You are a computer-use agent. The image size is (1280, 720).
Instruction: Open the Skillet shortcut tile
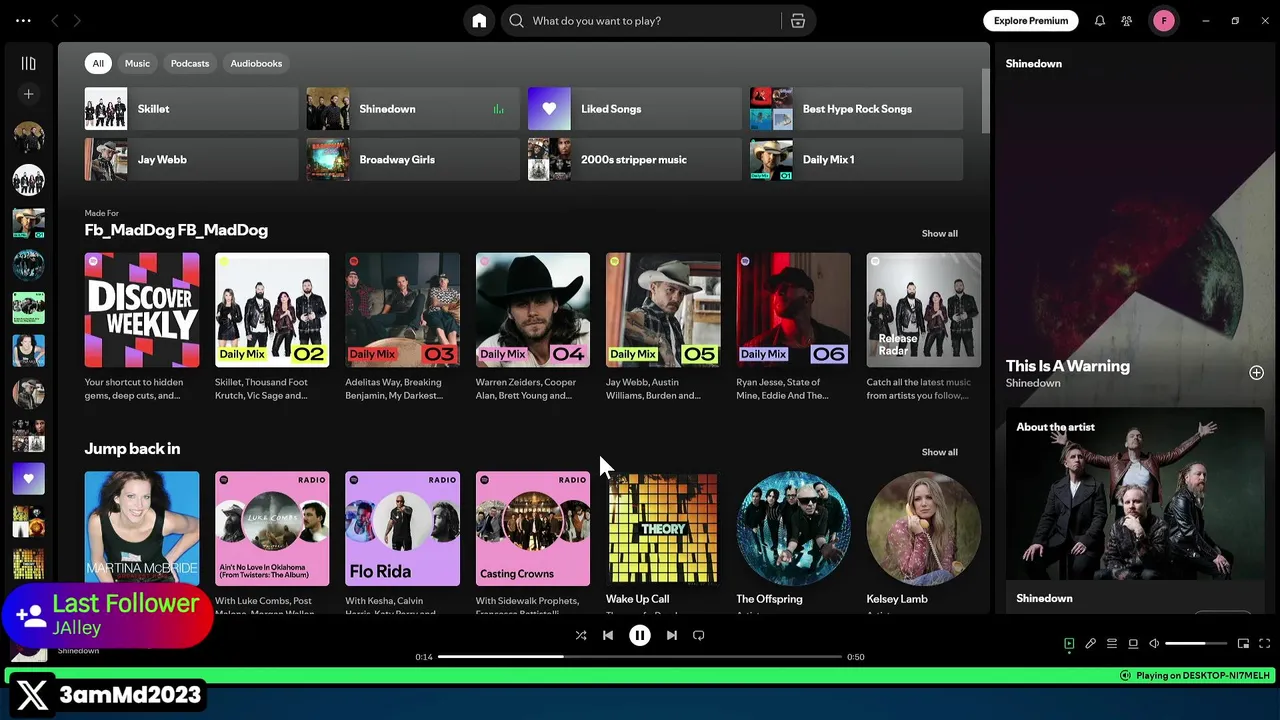click(x=191, y=109)
